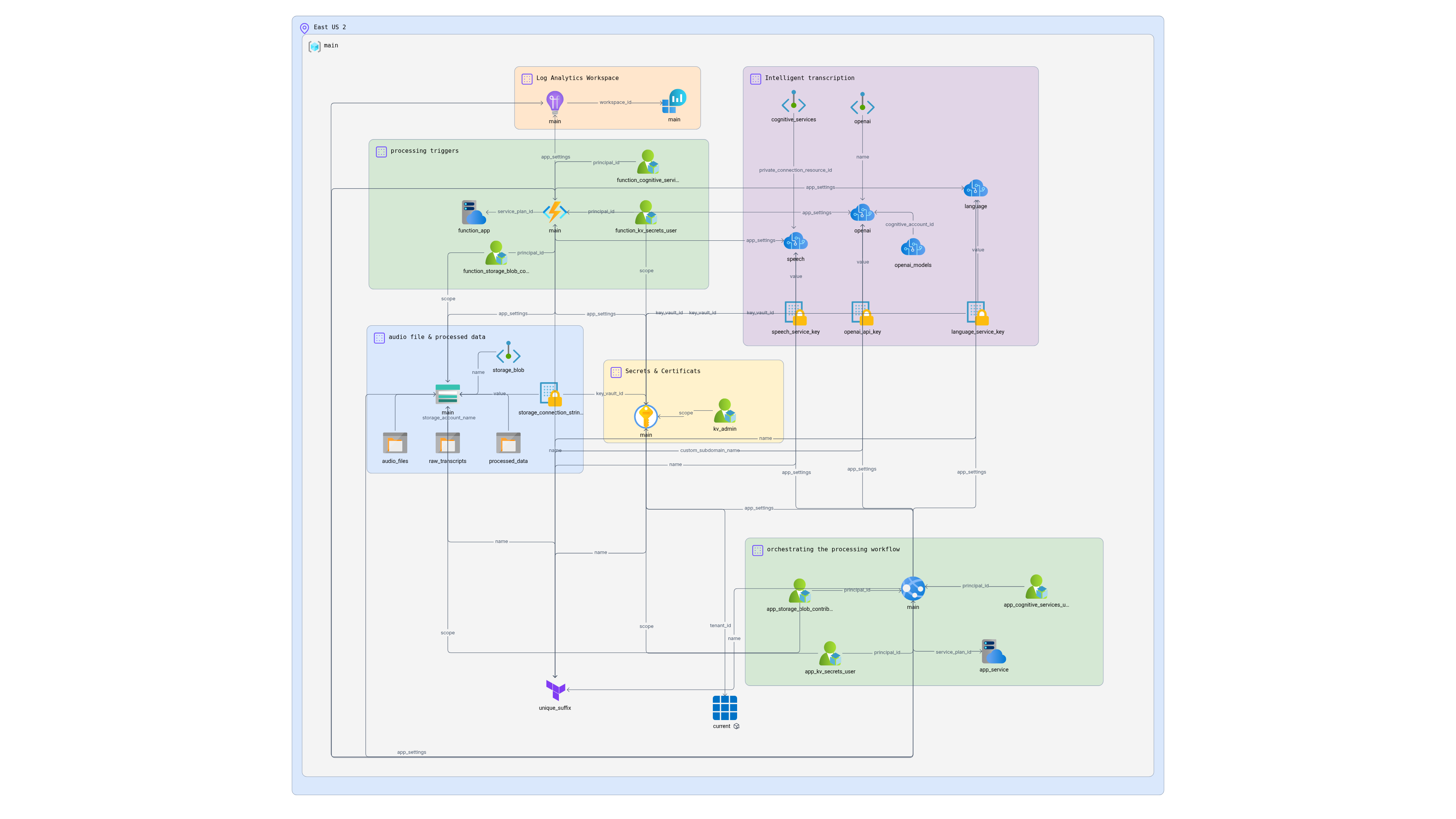Screen dimensions: 1456x819
Task: Click the speech_service_key secret icon
Action: coord(795,314)
